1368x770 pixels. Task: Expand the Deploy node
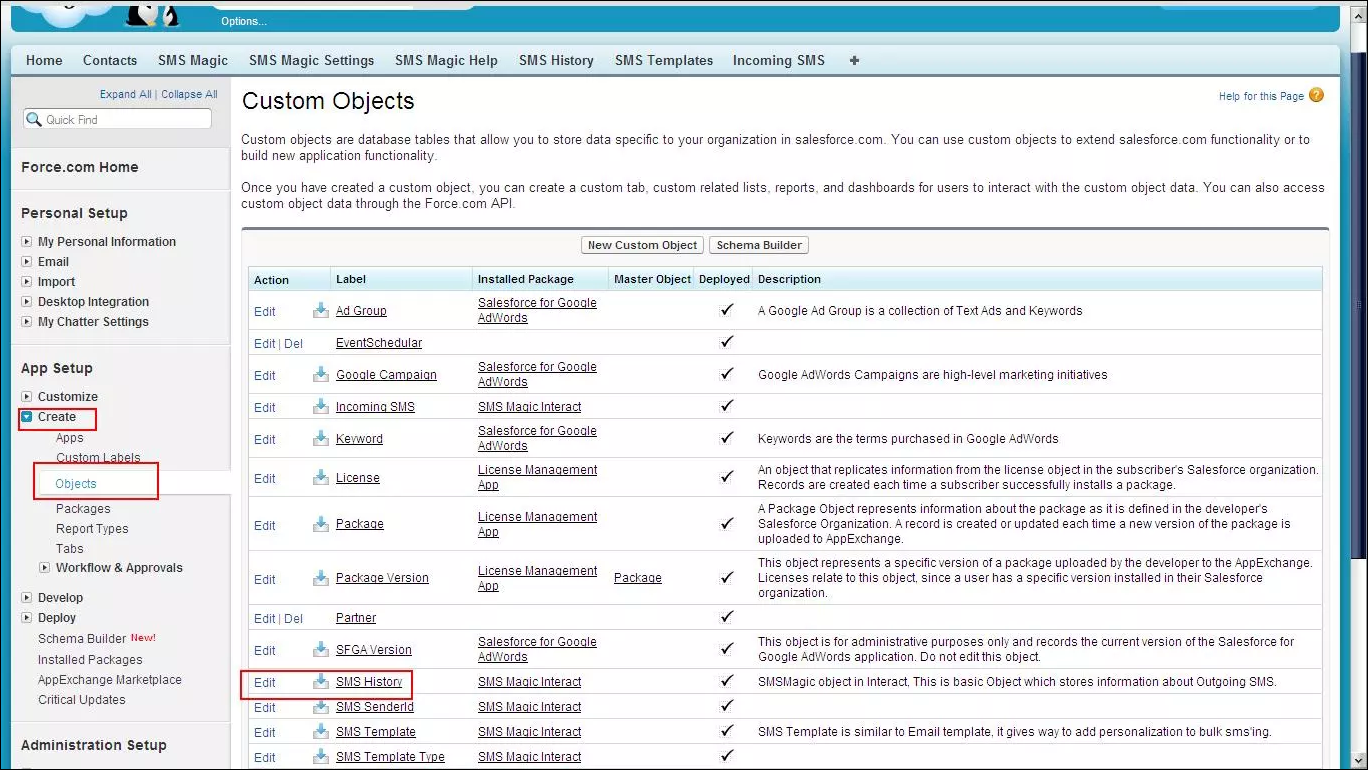point(27,617)
